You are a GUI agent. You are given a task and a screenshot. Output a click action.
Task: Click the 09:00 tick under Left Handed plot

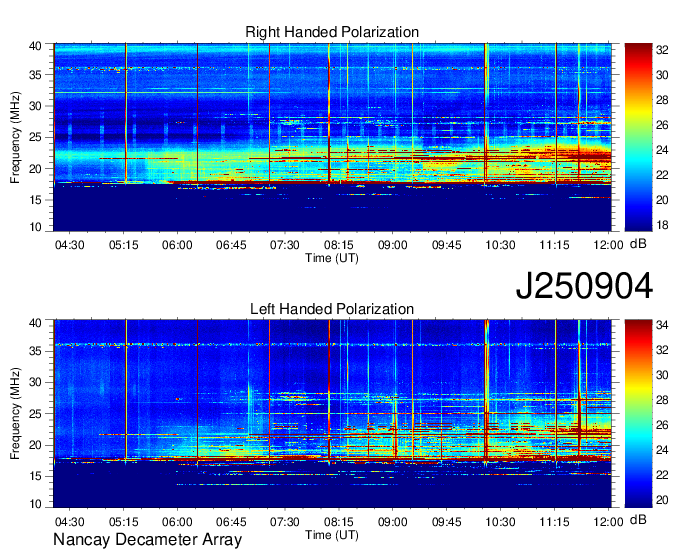pyautogui.click(x=392, y=522)
